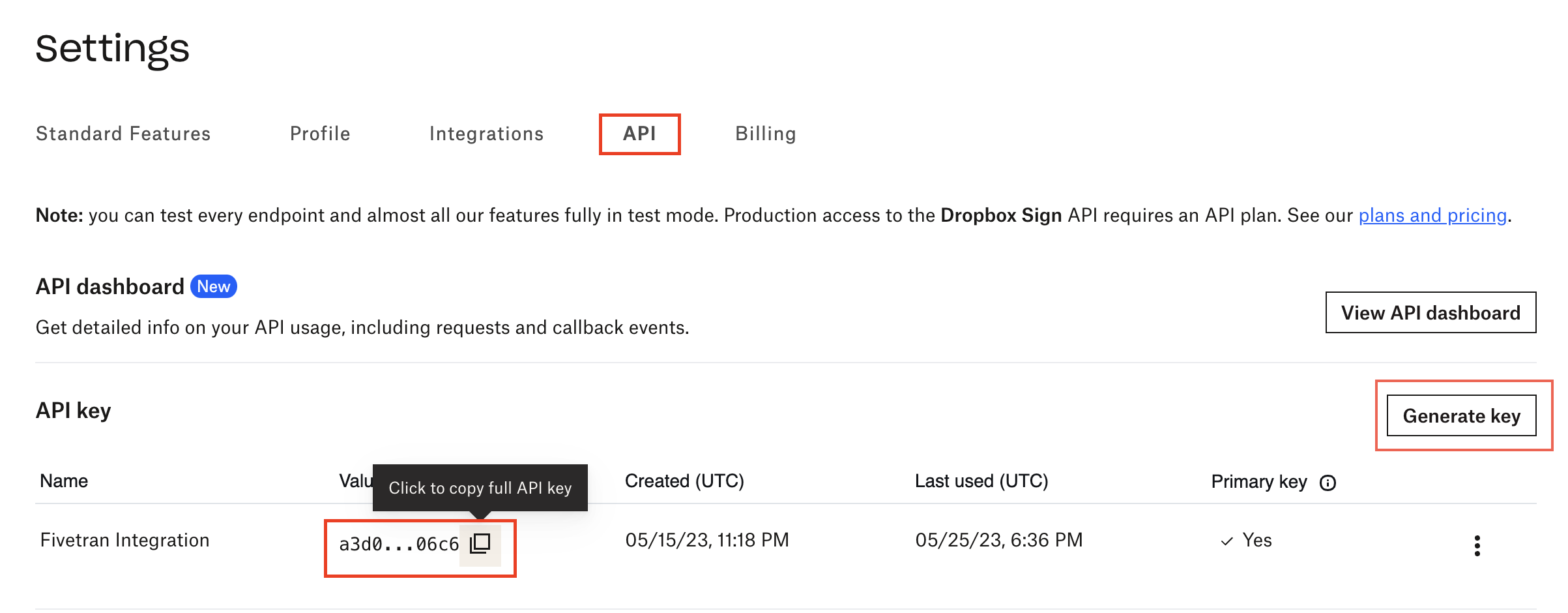Screen dimensions: 1568x613
Task: Click the Last used (UTC) column header
Action: click(981, 481)
